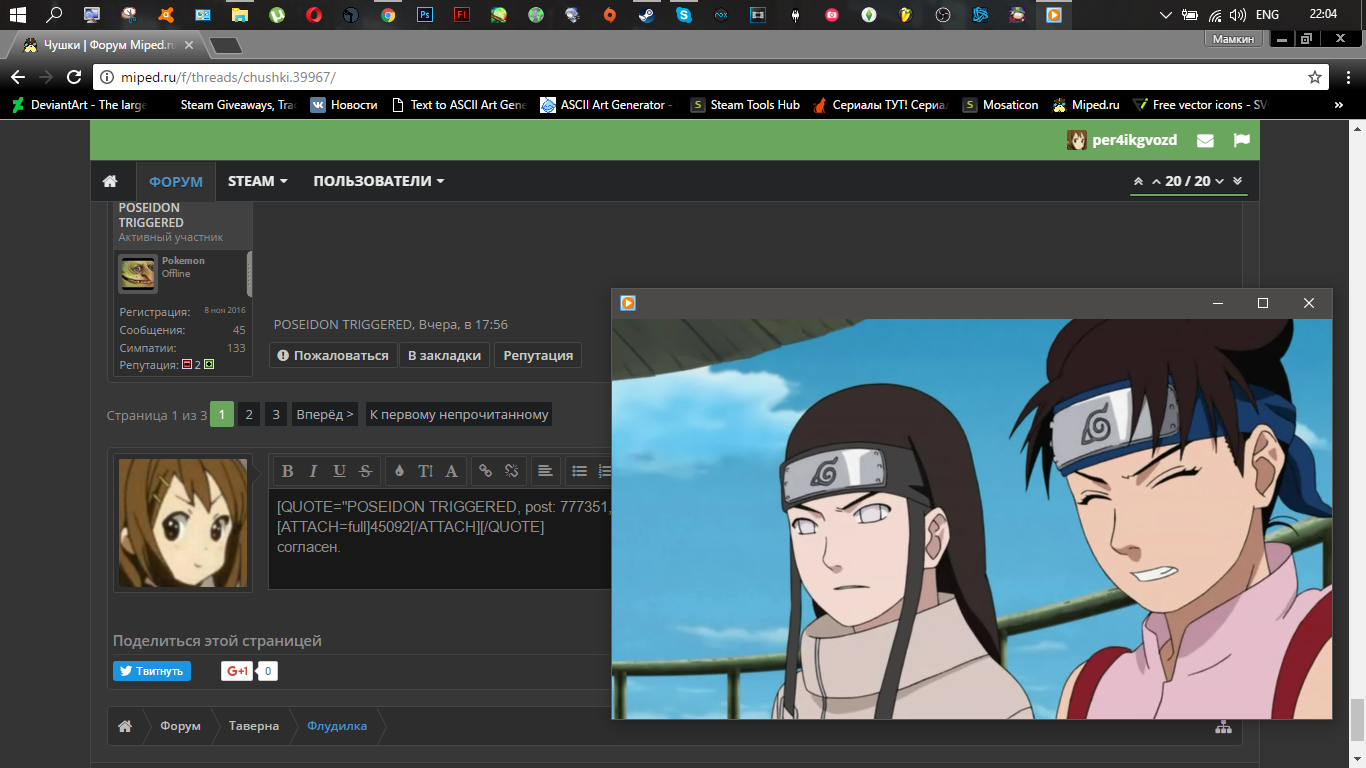Show hidden tray icons chevron

coord(1165,15)
